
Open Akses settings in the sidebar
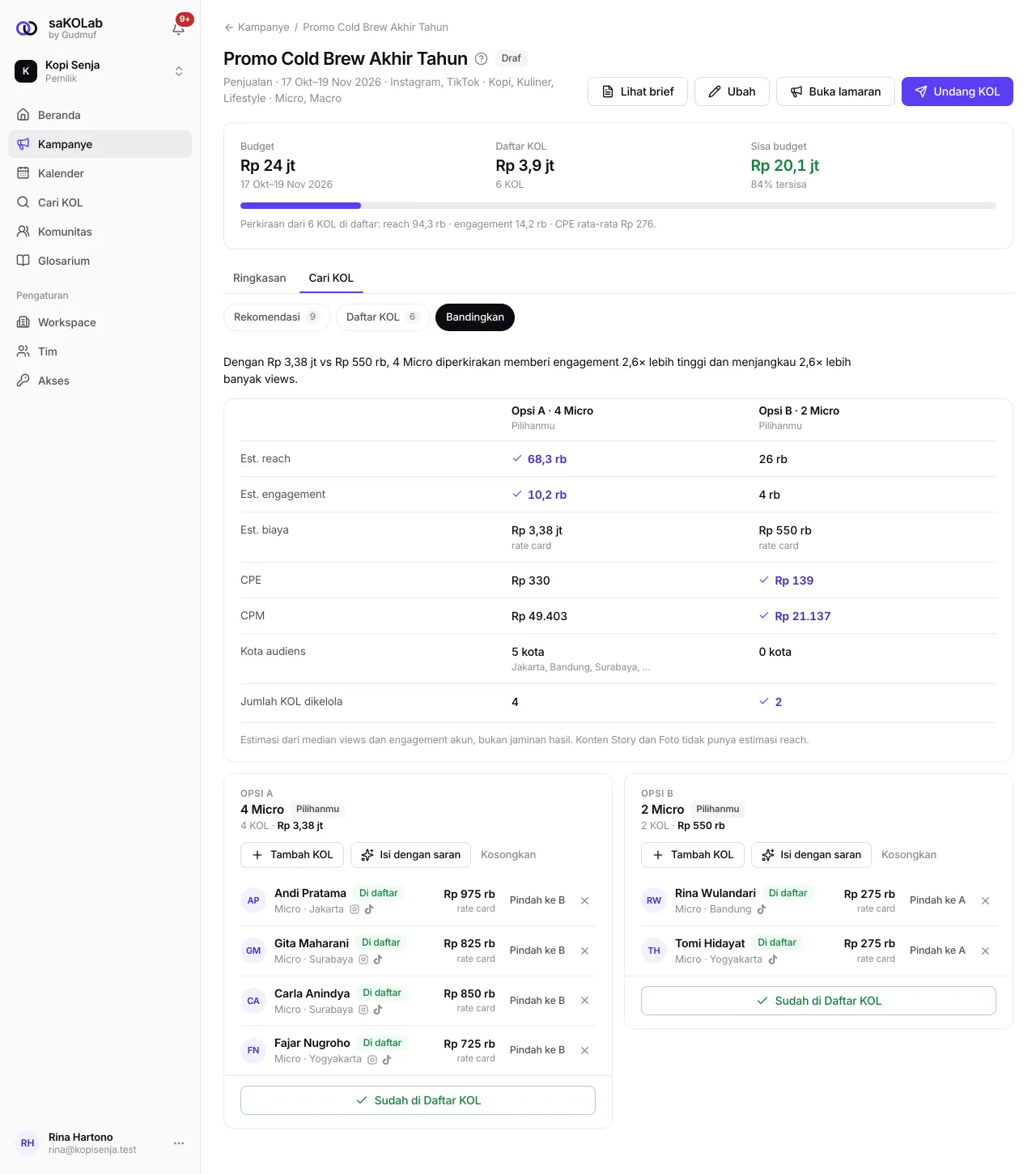coord(100,381)
